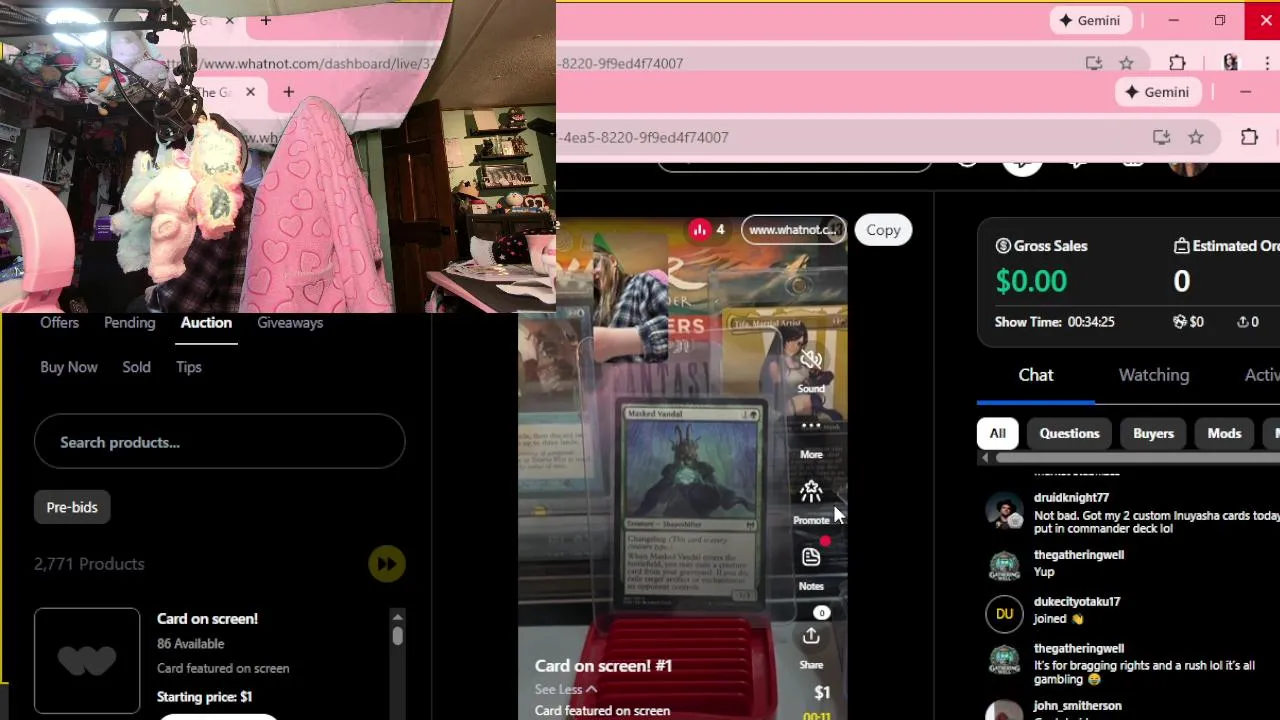This screenshot has height=720, width=1280.
Task: Click the Copy button for stream link
Action: click(x=883, y=230)
